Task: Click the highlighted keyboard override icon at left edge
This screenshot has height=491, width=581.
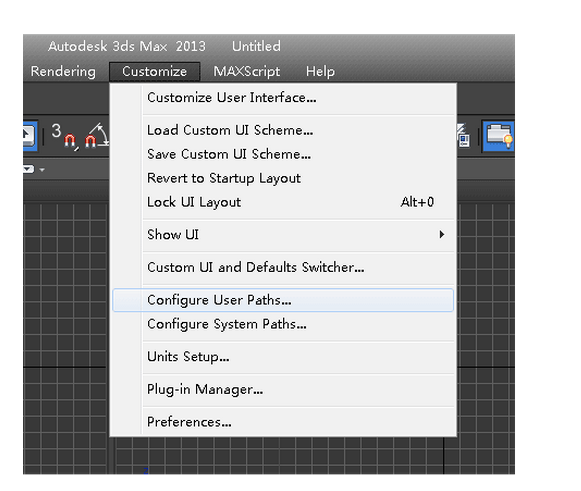Action: pyautogui.click(x=30, y=136)
